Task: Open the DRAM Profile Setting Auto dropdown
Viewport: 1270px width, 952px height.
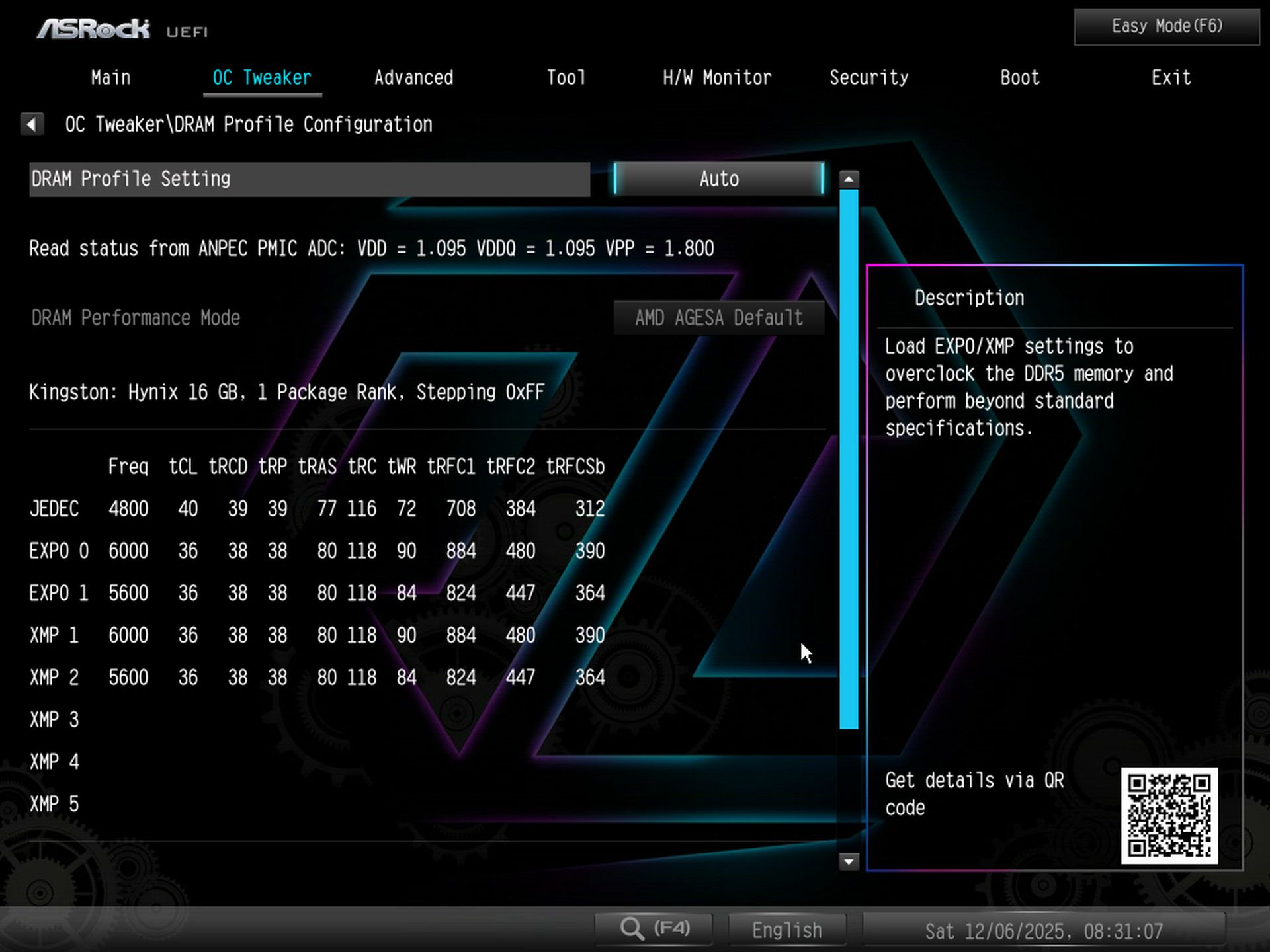Action: (x=719, y=178)
